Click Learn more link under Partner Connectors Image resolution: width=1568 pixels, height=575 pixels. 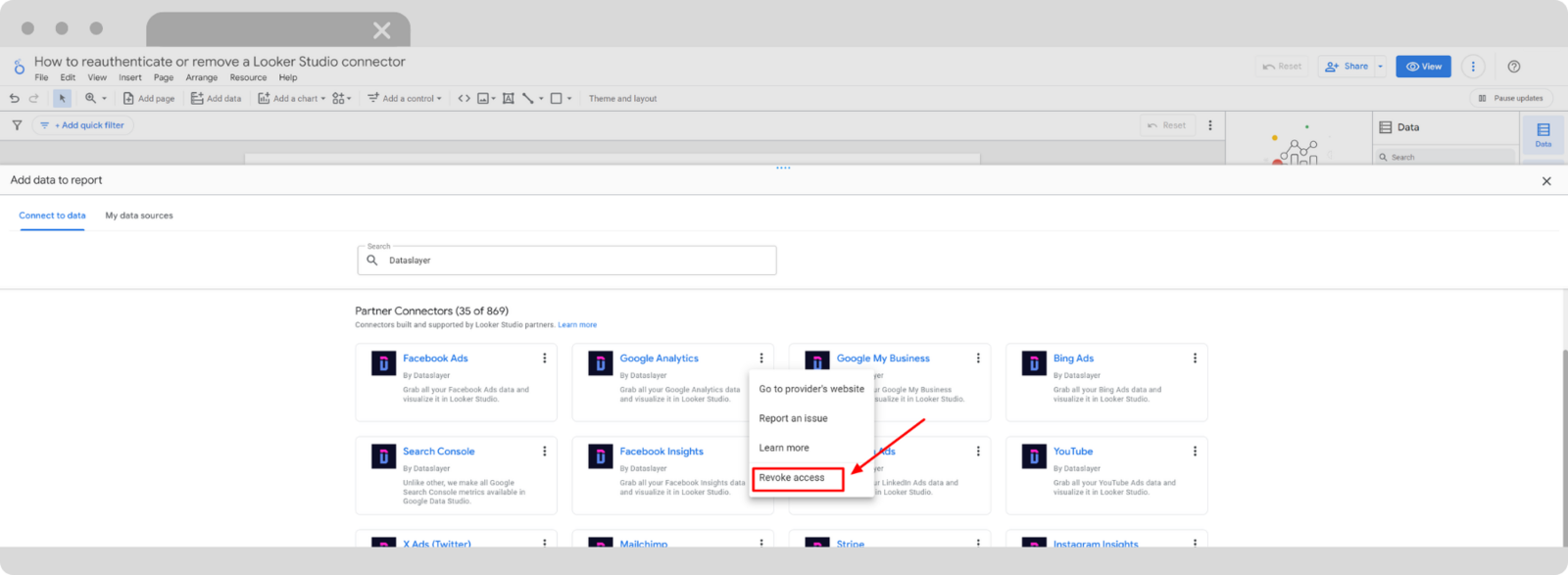coord(577,325)
